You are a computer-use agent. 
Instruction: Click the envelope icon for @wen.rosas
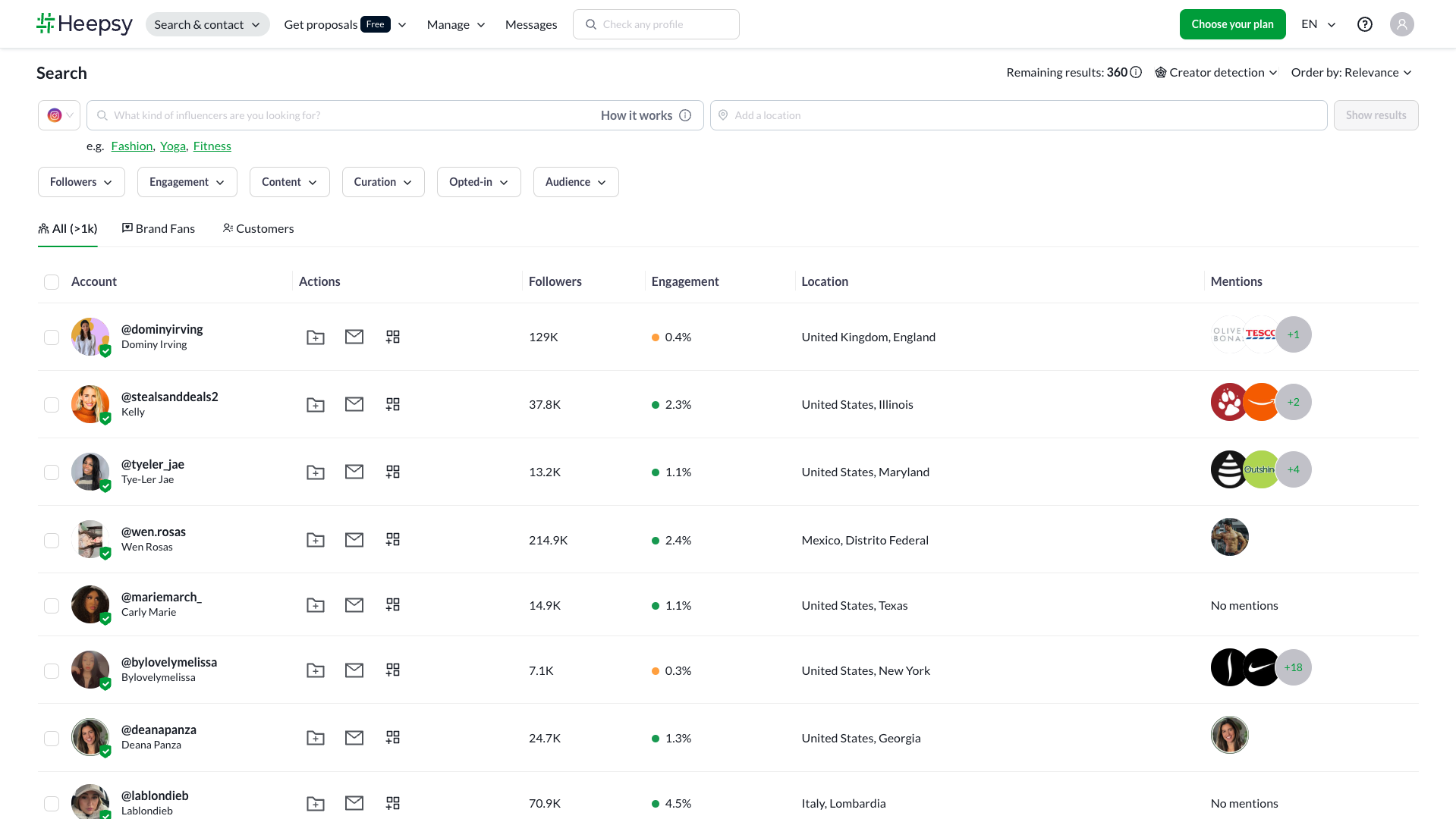pyautogui.click(x=354, y=540)
